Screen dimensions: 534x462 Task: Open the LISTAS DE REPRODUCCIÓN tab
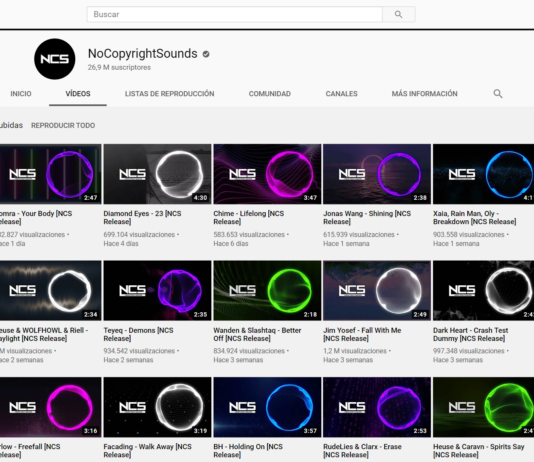pos(170,94)
